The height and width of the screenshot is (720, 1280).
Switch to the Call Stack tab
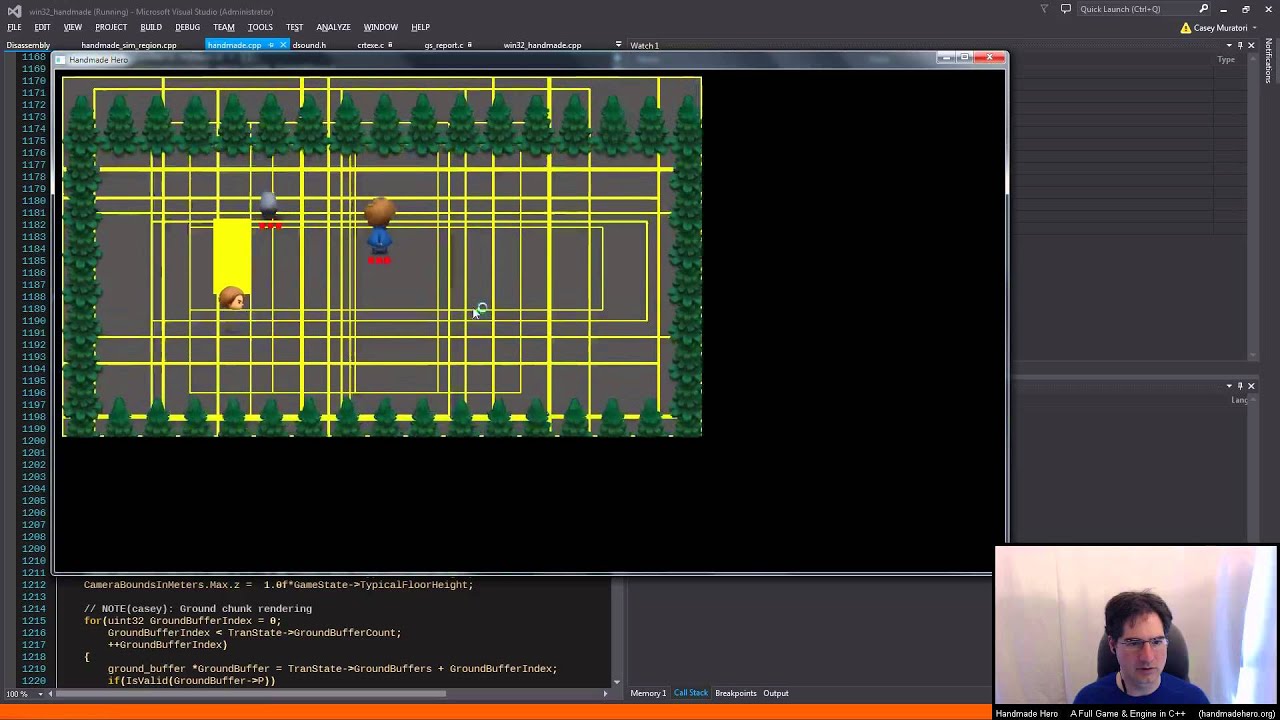[690, 693]
